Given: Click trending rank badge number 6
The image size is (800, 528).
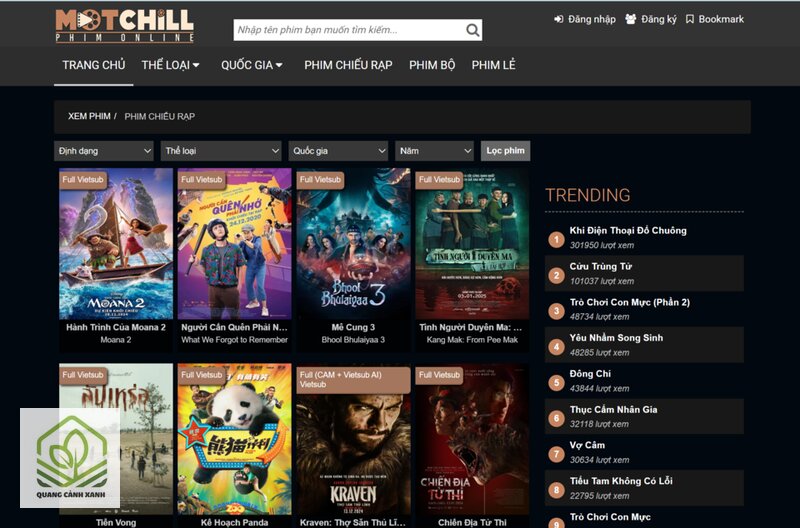Looking at the screenshot, I should click(x=556, y=418).
